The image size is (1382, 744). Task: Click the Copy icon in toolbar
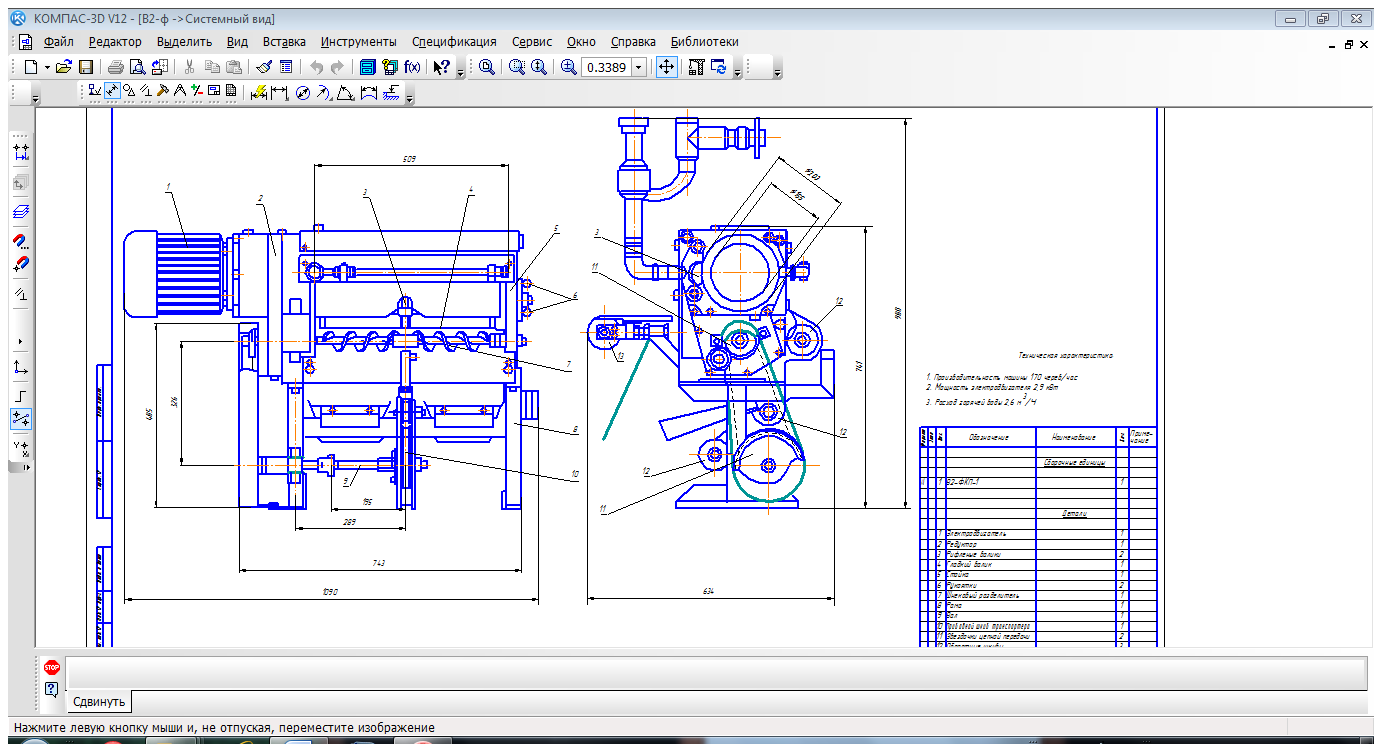click(x=211, y=67)
